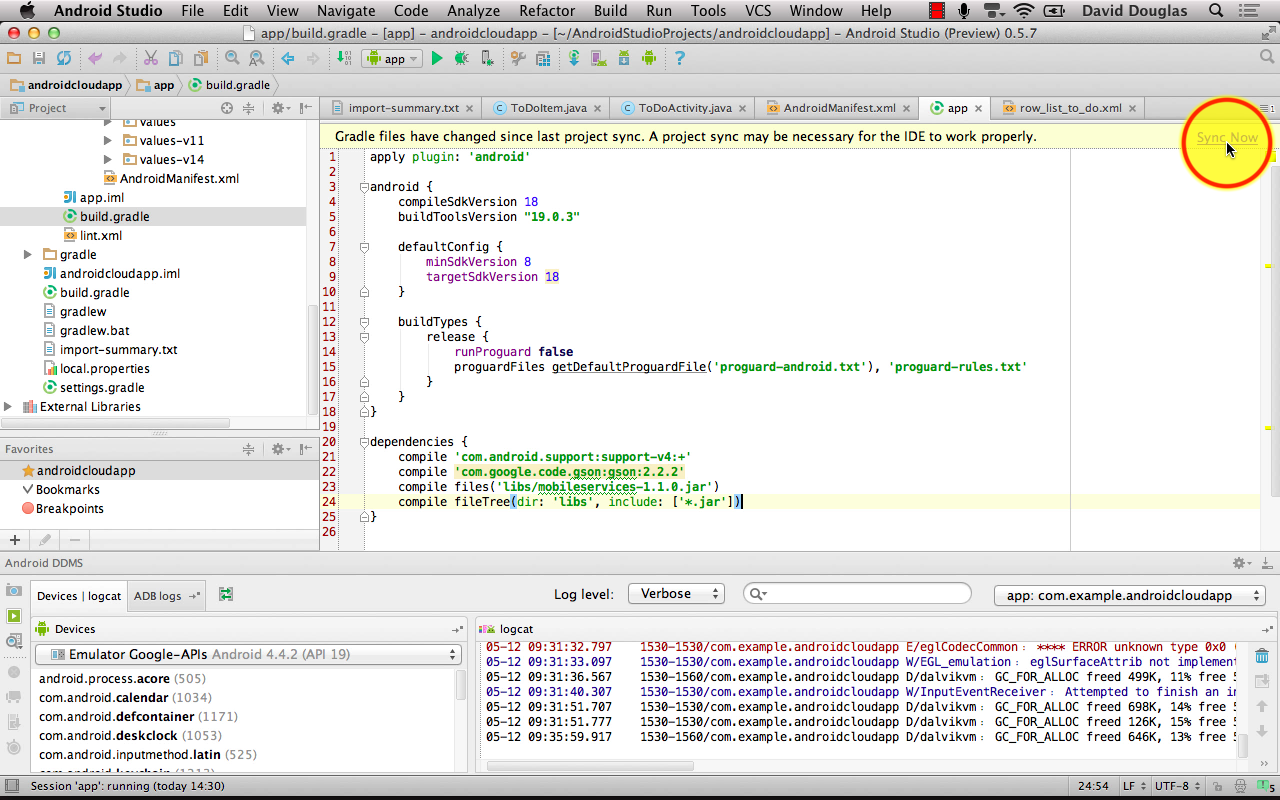Click the Help question mark icon
This screenshot has width=1280, height=800.
tap(679, 59)
